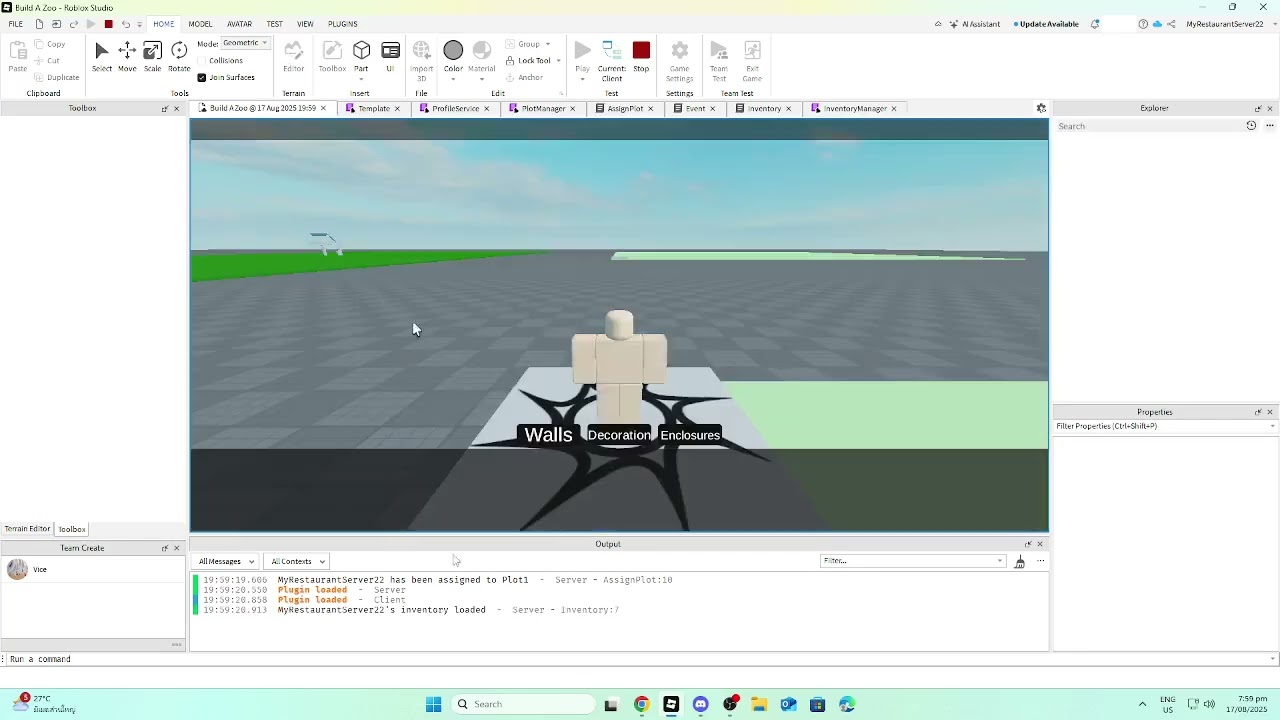Expand the Part dropdown arrow

pos(361,79)
